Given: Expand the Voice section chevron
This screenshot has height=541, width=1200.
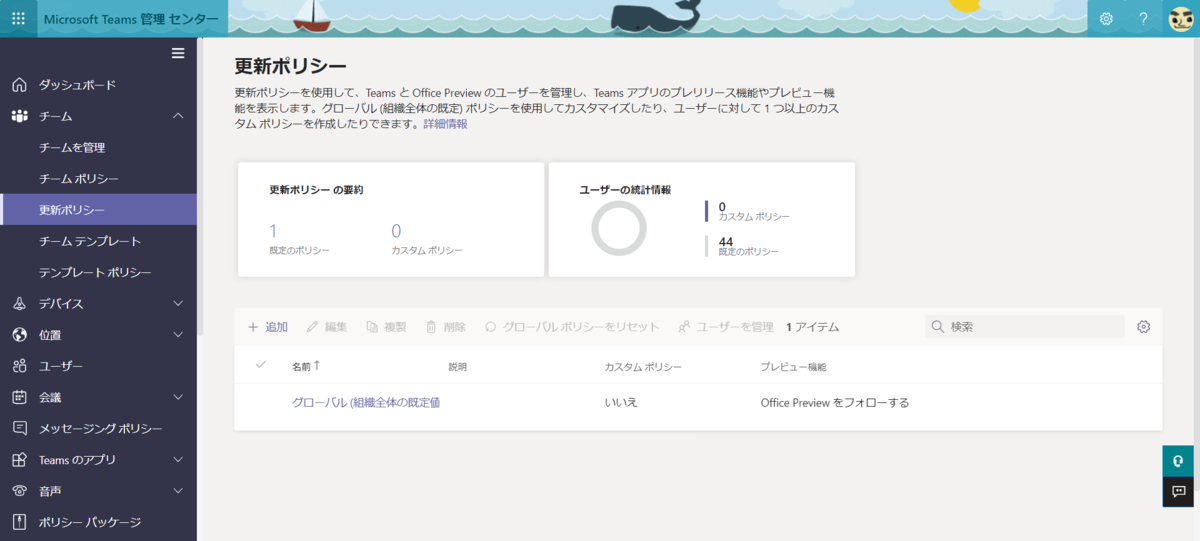Looking at the screenshot, I should 178,491.
